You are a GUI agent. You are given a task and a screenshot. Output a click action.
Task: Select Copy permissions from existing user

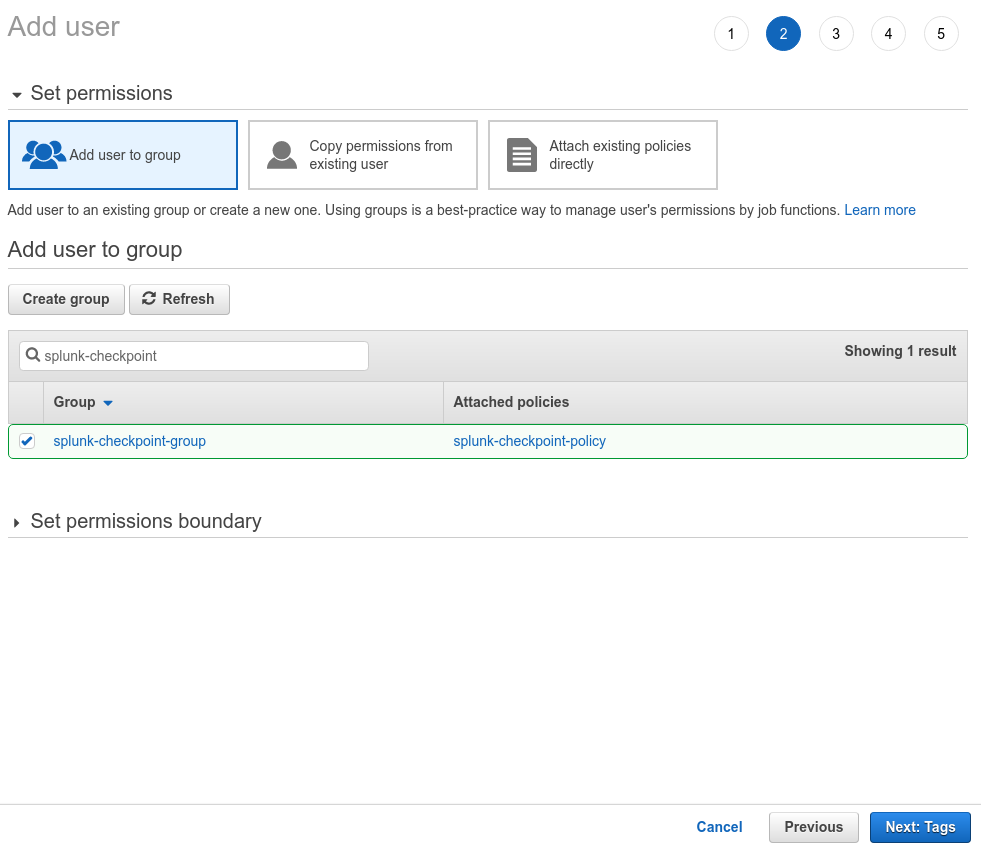363,155
